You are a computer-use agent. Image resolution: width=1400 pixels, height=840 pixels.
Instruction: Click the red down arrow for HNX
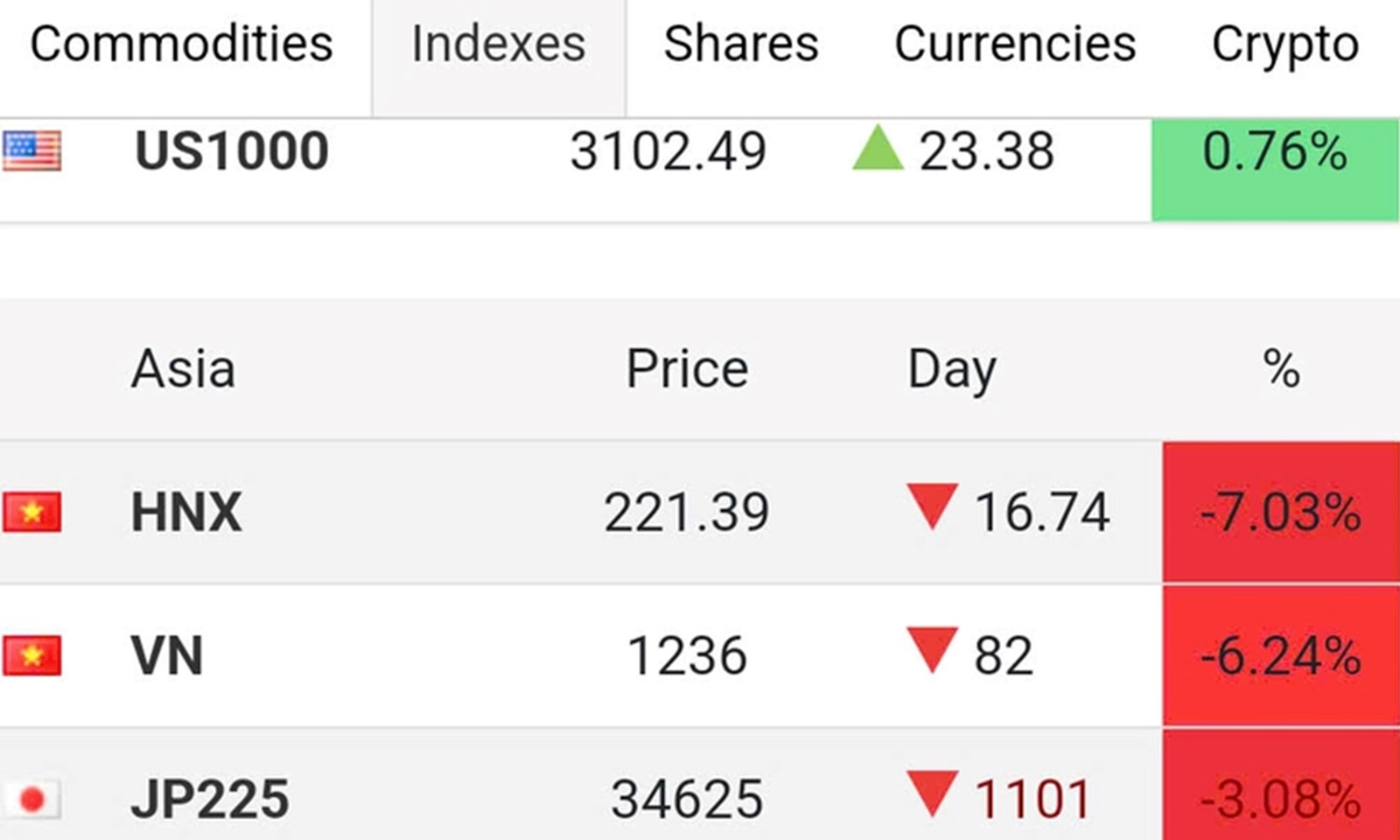click(x=933, y=507)
